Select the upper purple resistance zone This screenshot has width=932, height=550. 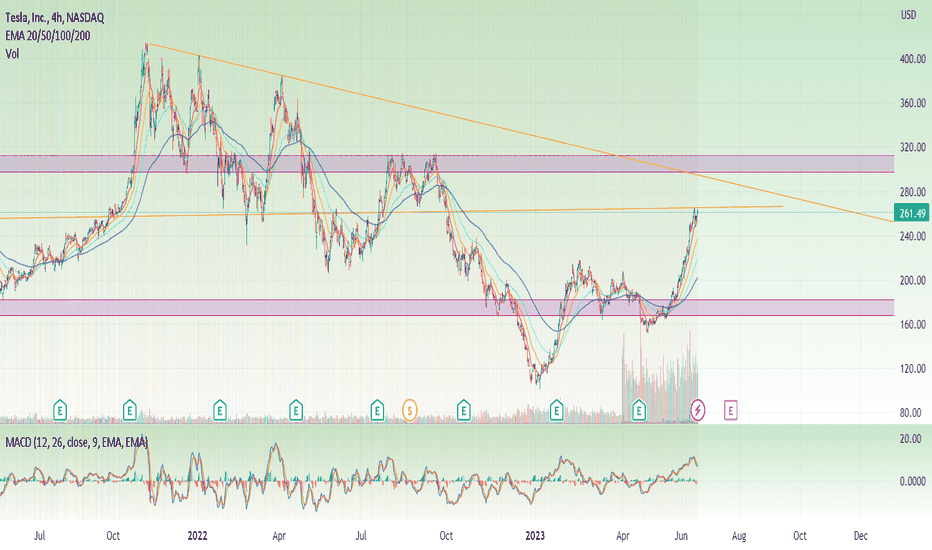[x=447, y=164]
